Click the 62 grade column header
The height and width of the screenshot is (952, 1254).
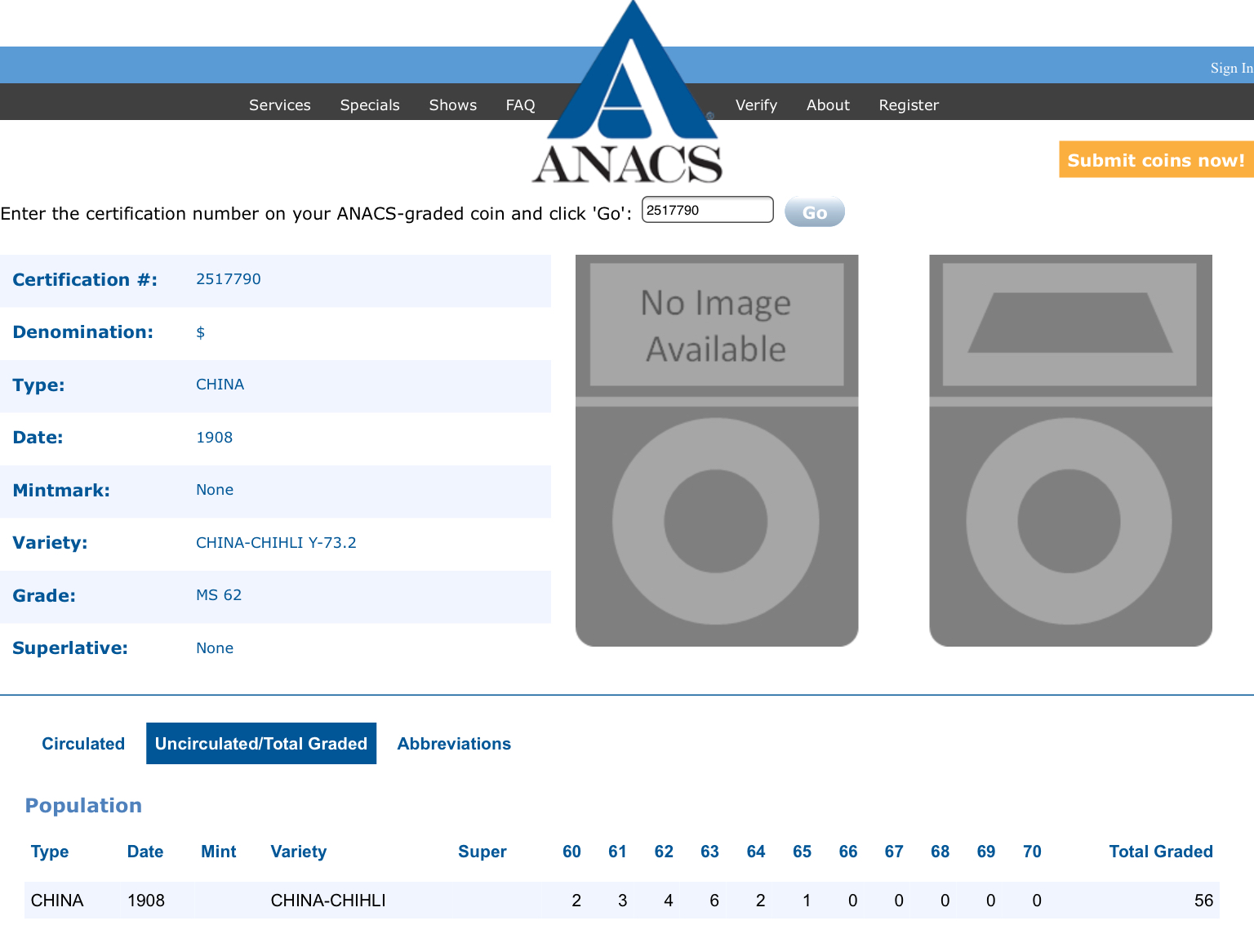tap(664, 852)
